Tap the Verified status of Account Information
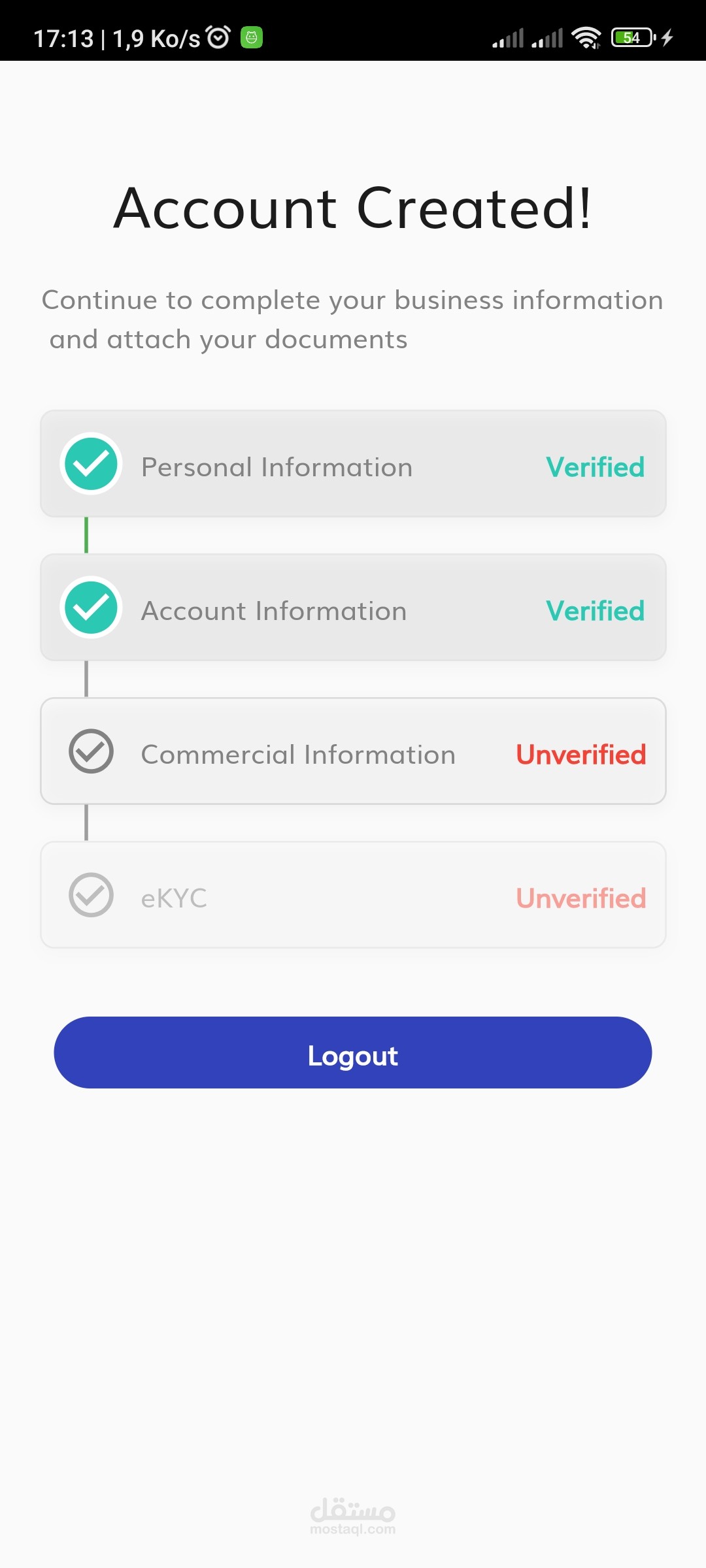Image resolution: width=706 pixels, height=1568 pixels. pyautogui.click(x=595, y=611)
